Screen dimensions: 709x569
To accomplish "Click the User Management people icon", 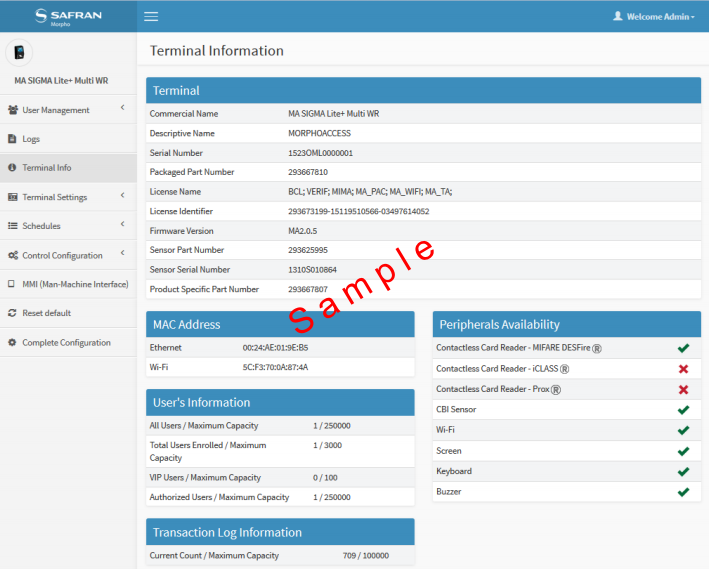I will pos(13,110).
